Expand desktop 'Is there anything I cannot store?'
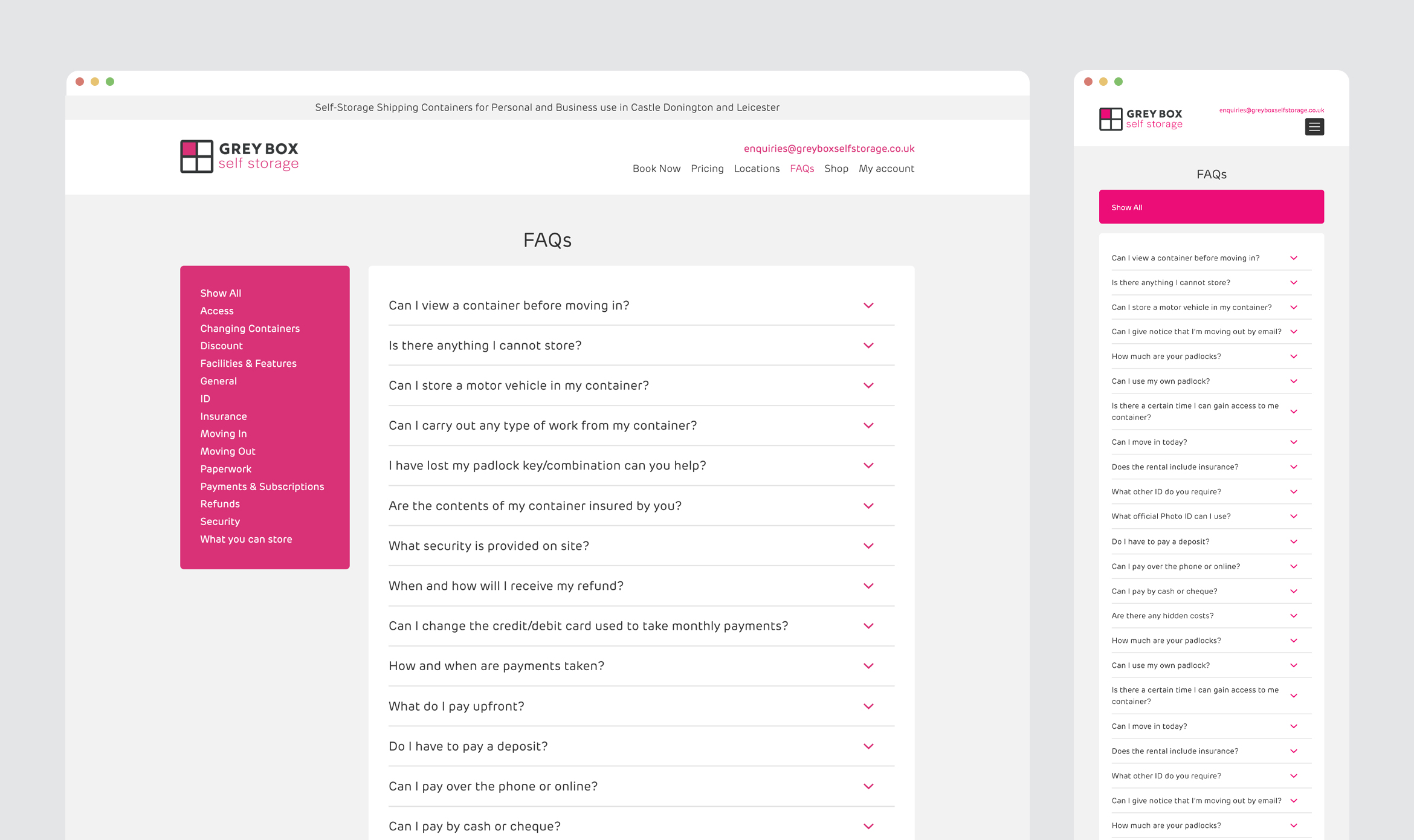Screen dimensions: 1414x840 641,346
